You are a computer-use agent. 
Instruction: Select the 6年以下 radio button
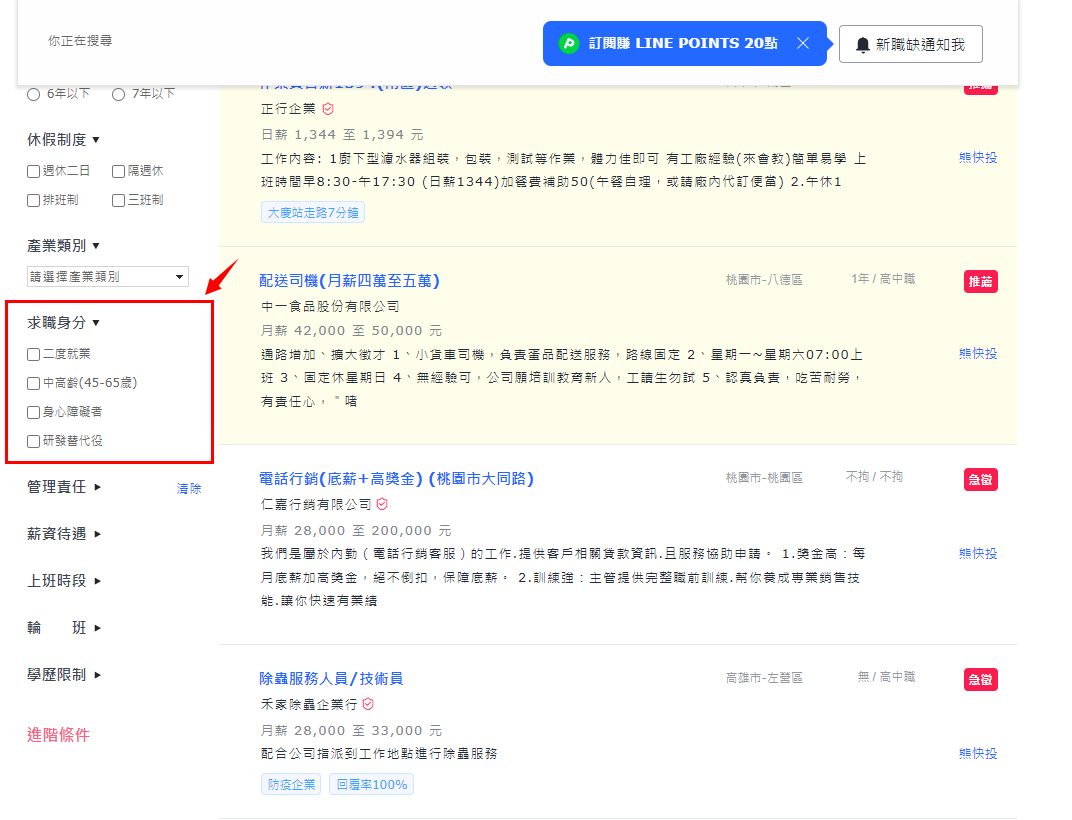click(x=33, y=94)
